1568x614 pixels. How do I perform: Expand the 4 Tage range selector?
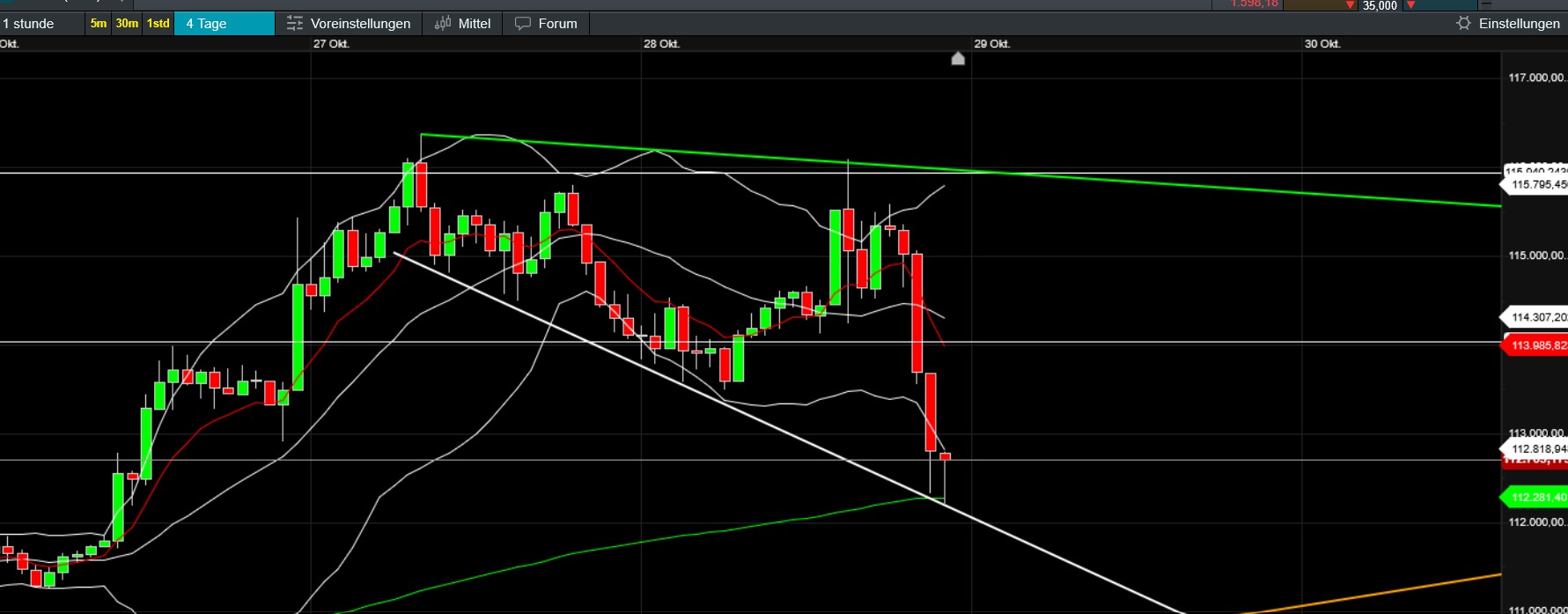click(x=225, y=24)
